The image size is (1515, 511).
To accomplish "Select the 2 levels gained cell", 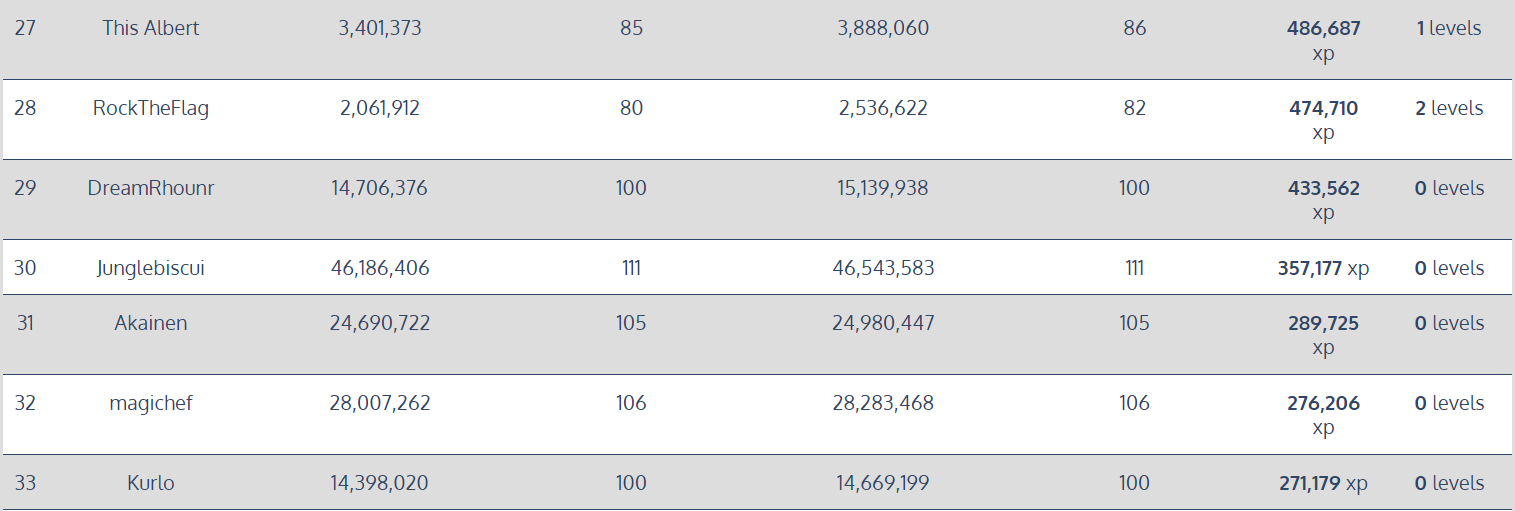I will pos(1449,108).
